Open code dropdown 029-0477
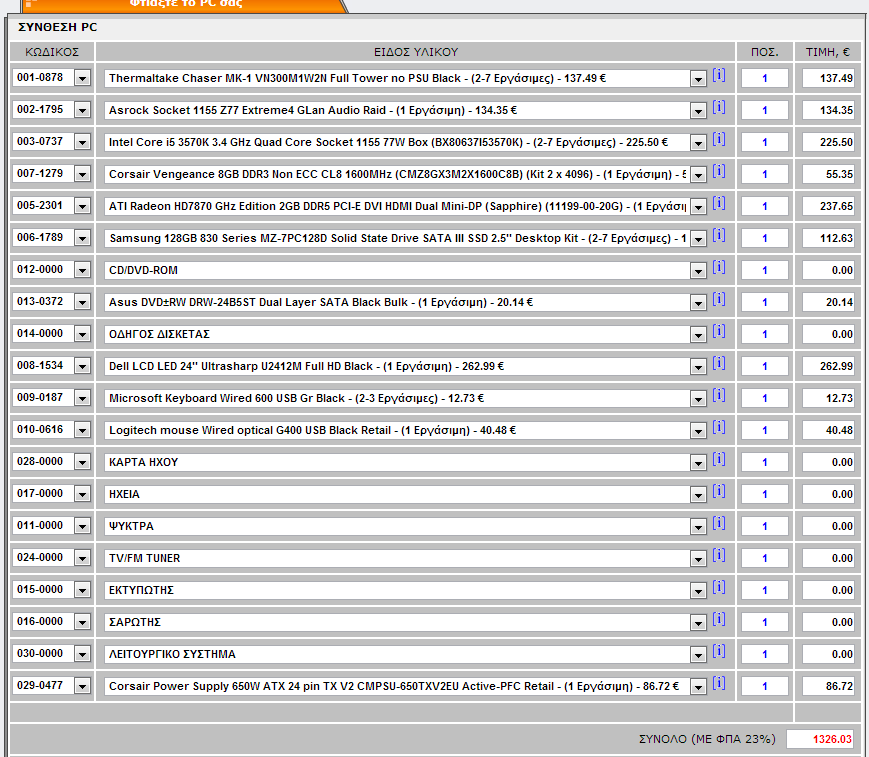 82,686
